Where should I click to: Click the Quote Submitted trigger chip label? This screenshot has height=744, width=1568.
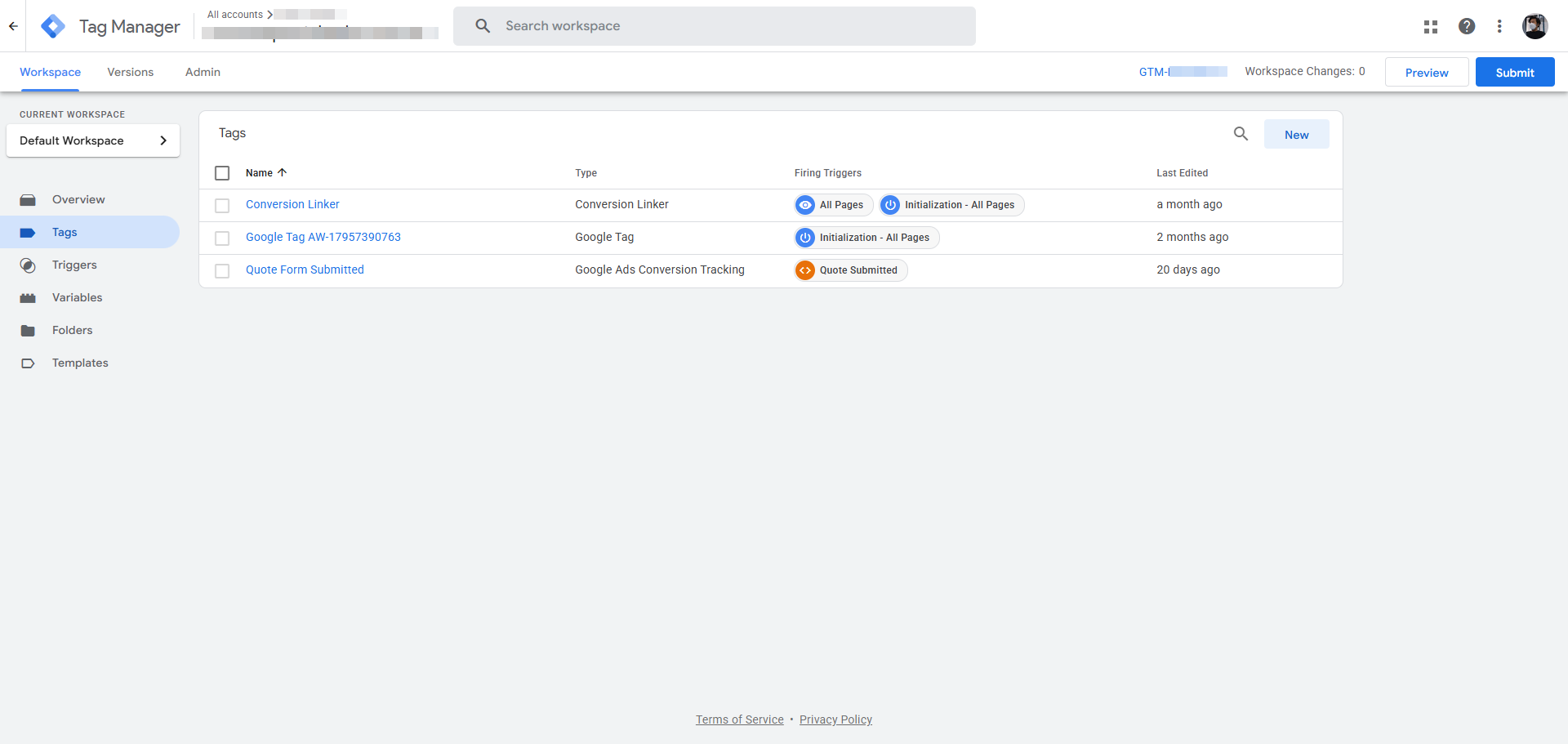pyautogui.click(x=858, y=270)
